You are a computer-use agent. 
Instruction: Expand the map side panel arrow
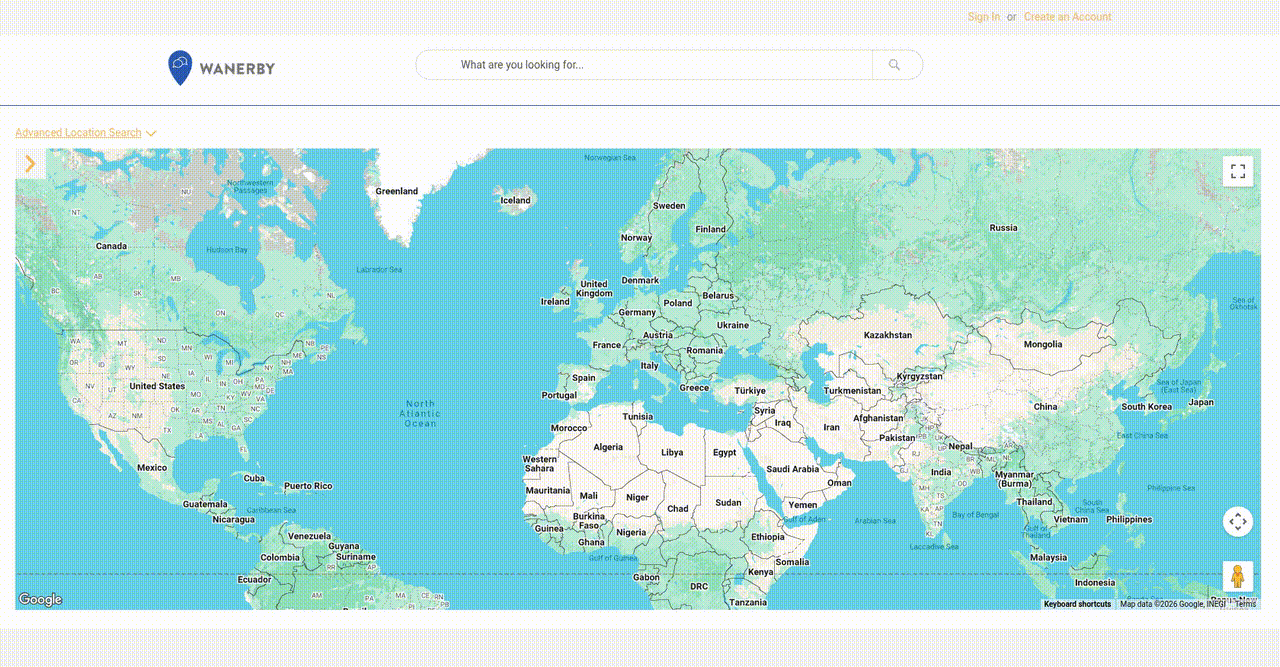[30, 164]
